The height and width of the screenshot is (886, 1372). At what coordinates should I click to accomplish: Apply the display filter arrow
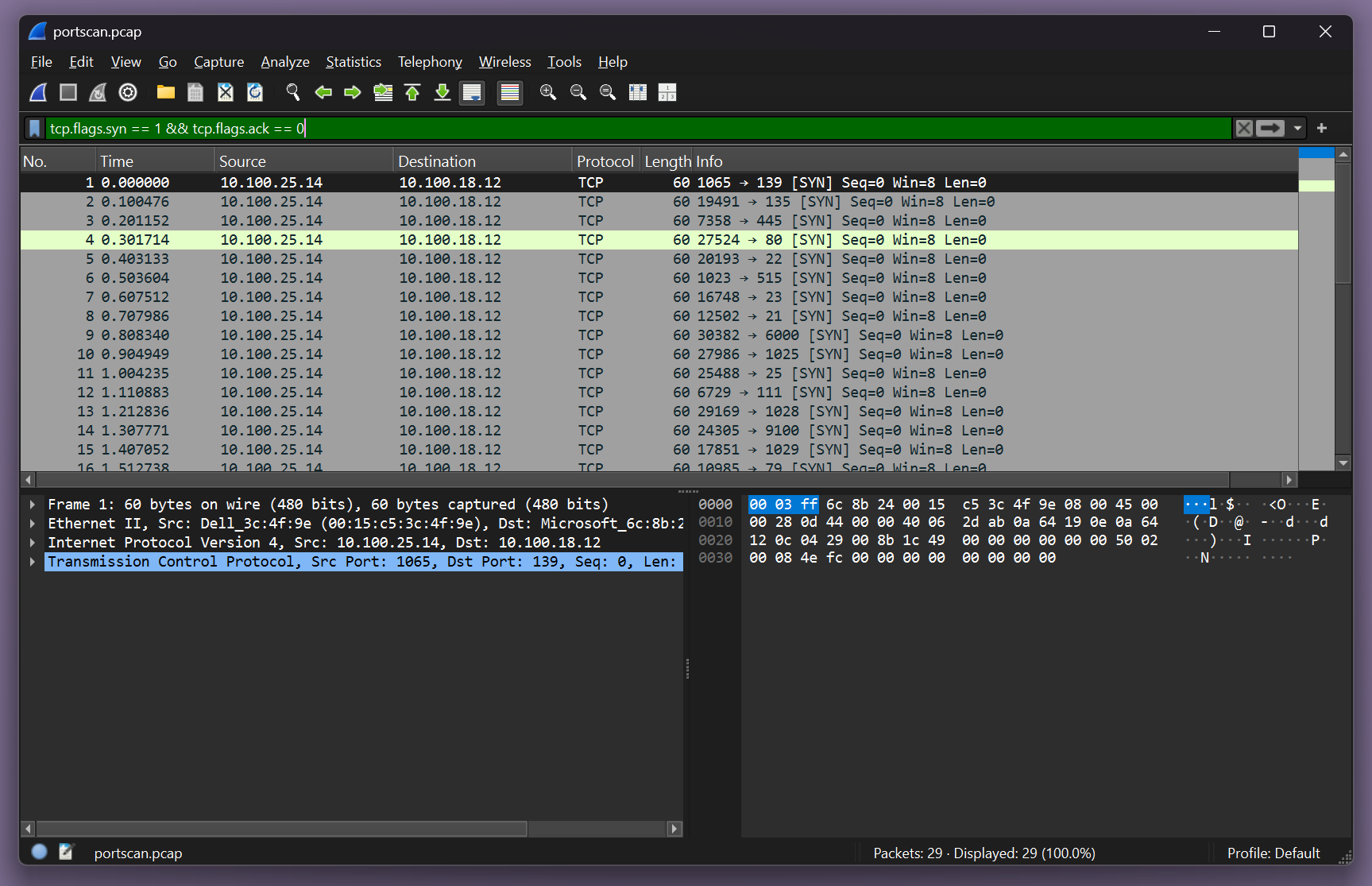coord(1270,128)
